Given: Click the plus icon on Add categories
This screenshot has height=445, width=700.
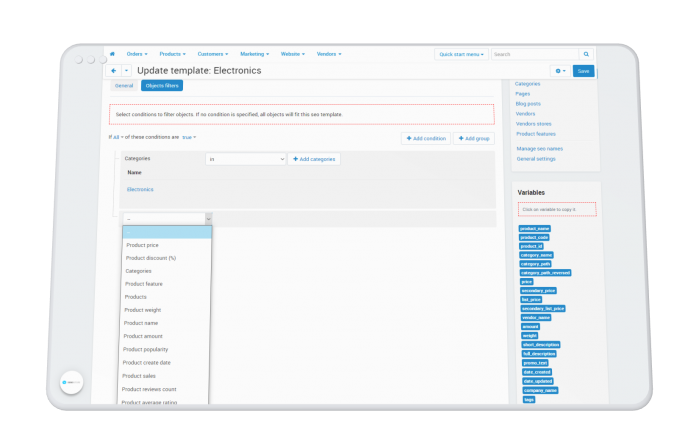Looking at the screenshot, I should click(295, 159).
